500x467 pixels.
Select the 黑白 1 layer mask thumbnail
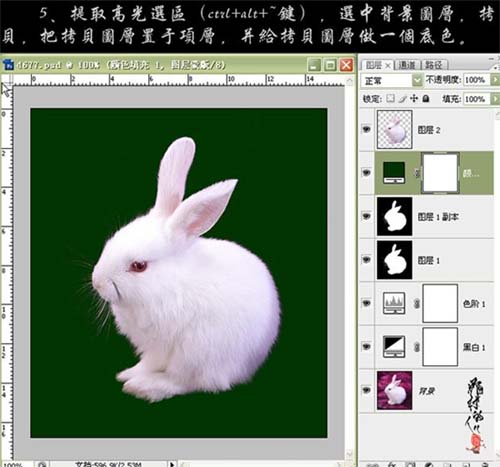(440, 347)
